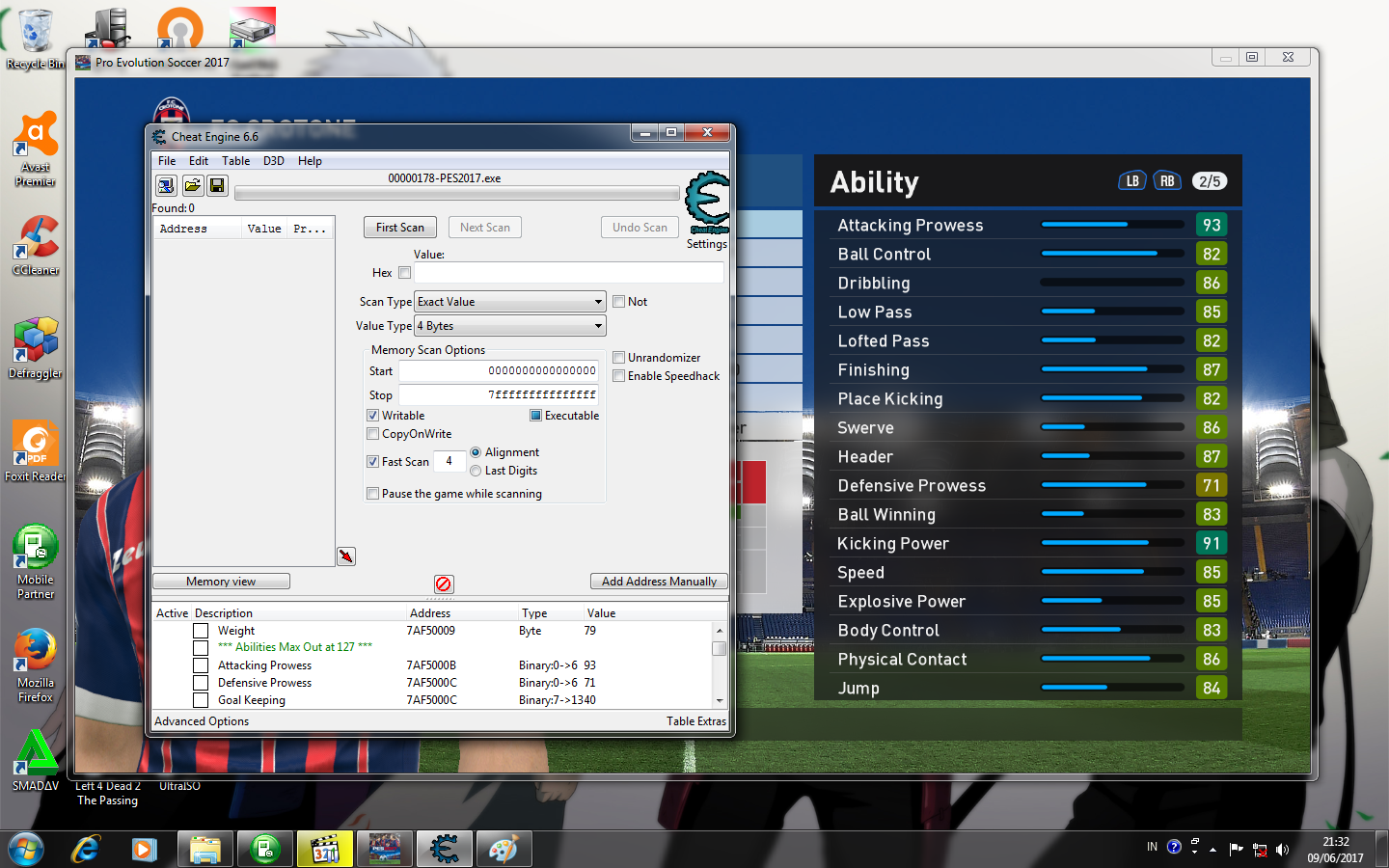Open Avast Premier desktop icon
Image resolution: width=1389 pixels, height=868 pixels.
[36, 149]
